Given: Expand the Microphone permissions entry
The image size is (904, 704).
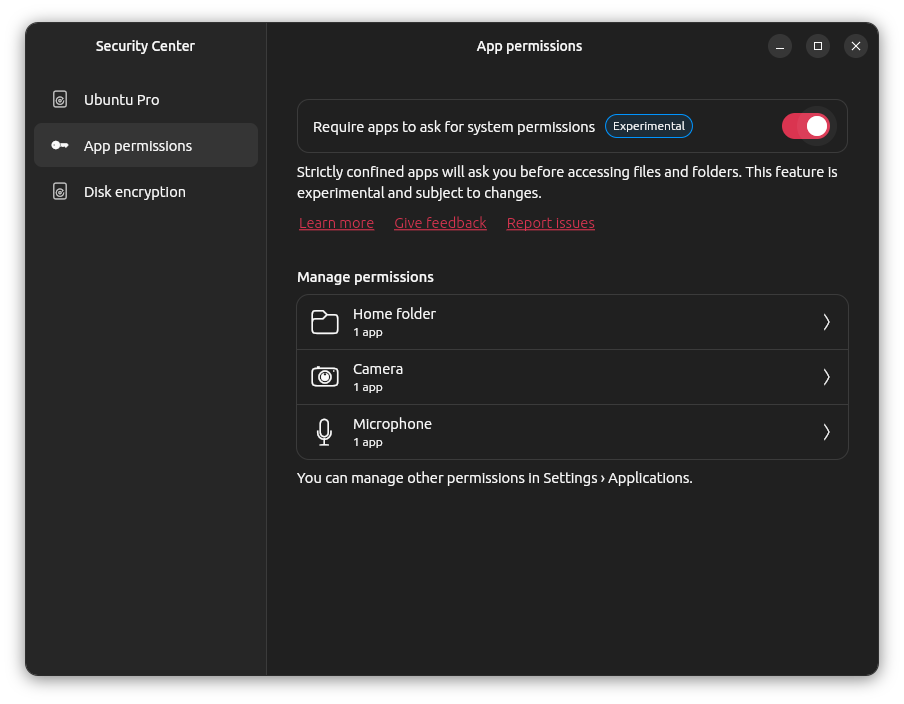Looking at the screenshot, I should pyautogui.click(x=572, y=431).
